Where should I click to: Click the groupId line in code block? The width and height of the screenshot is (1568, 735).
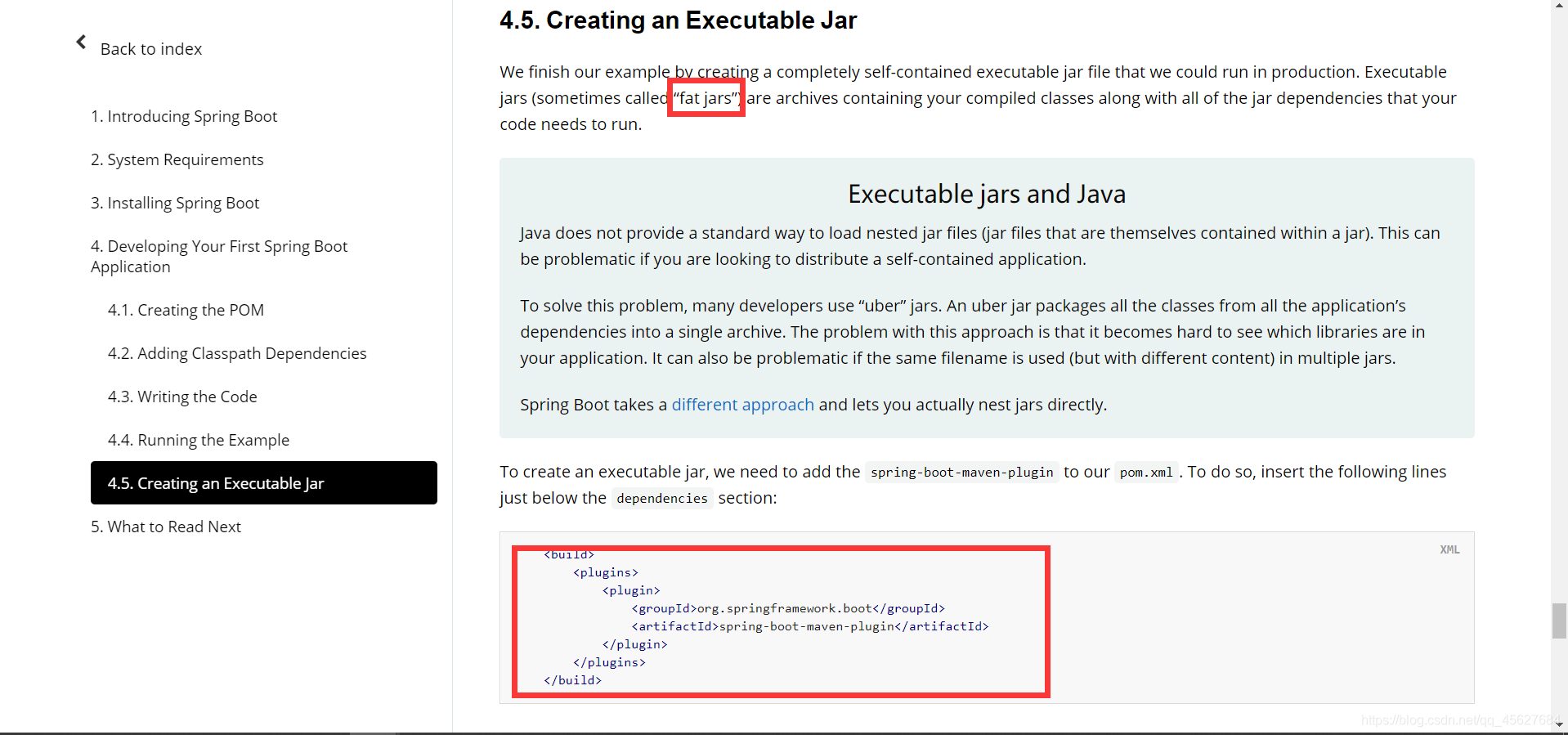point(788,608)
